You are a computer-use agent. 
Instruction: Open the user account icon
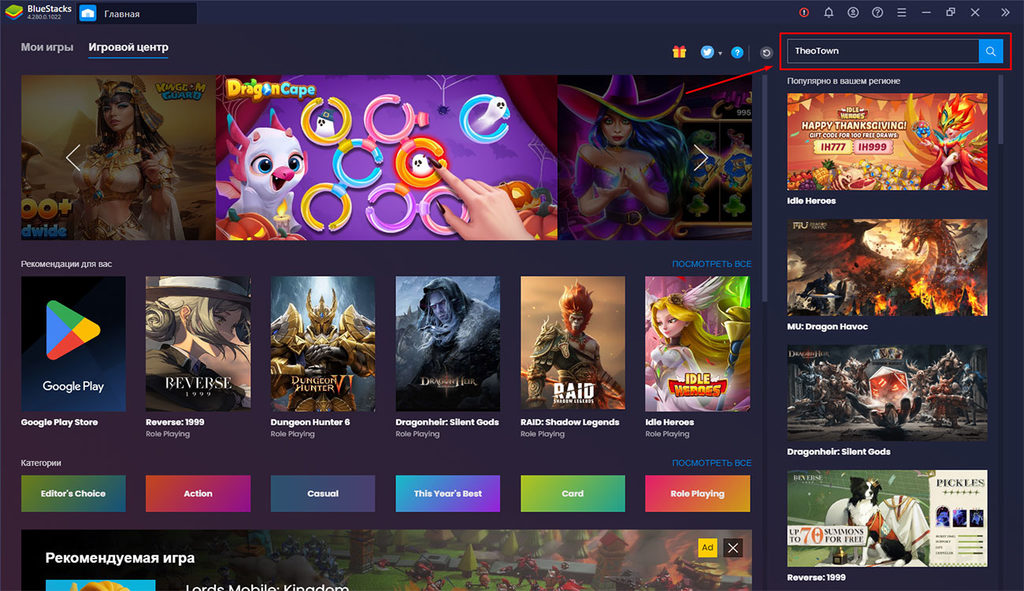[853, 12]
